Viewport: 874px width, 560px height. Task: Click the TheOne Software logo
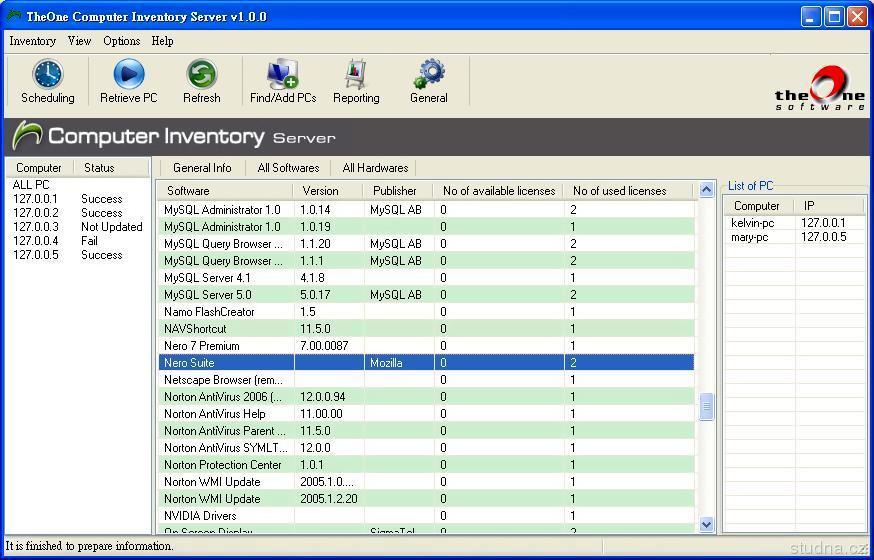pyautogui.click(x=820, y=89)
